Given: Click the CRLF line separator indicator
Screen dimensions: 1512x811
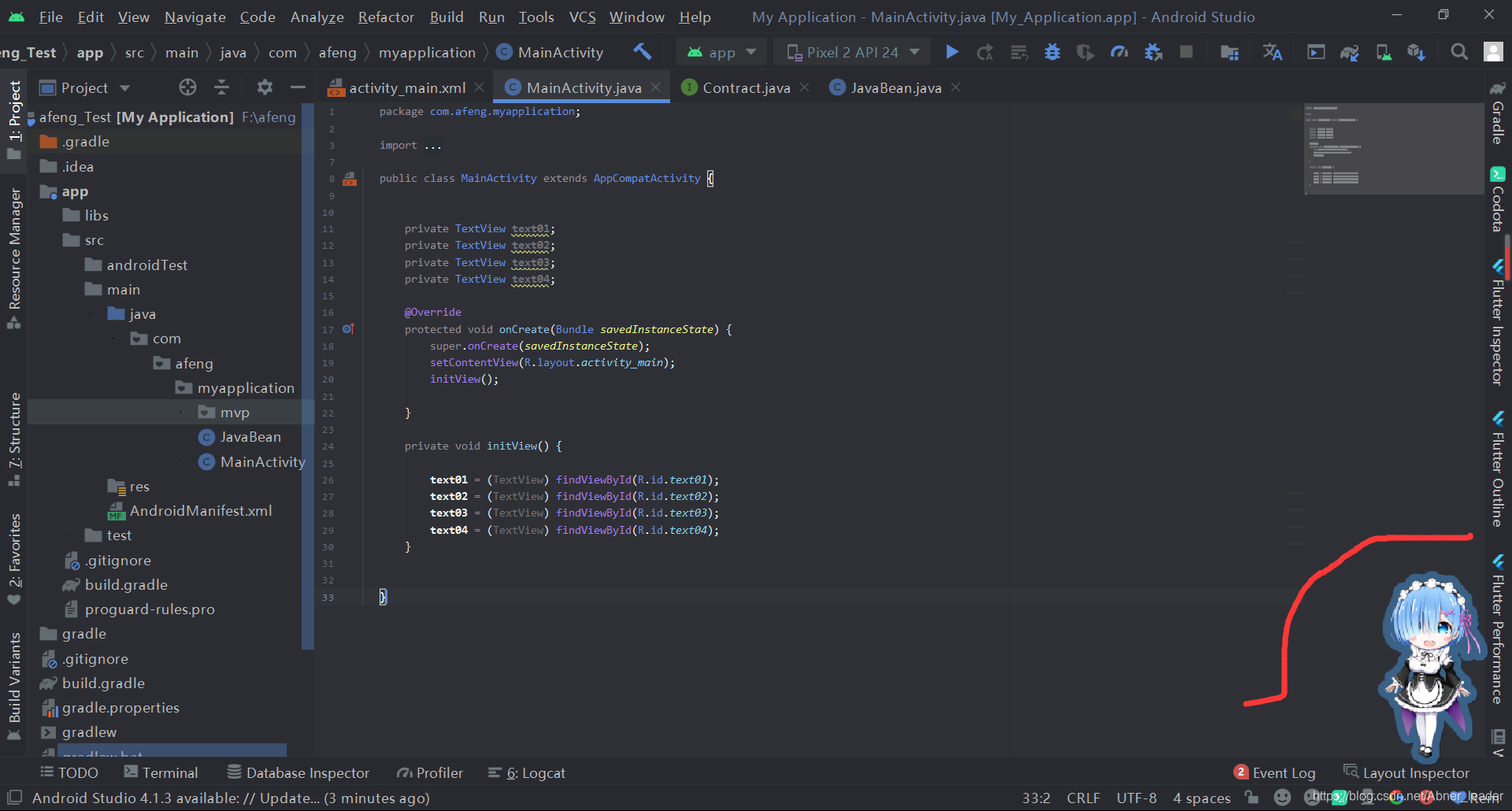Looking at the screenshot, I should tap(1083, 798).
